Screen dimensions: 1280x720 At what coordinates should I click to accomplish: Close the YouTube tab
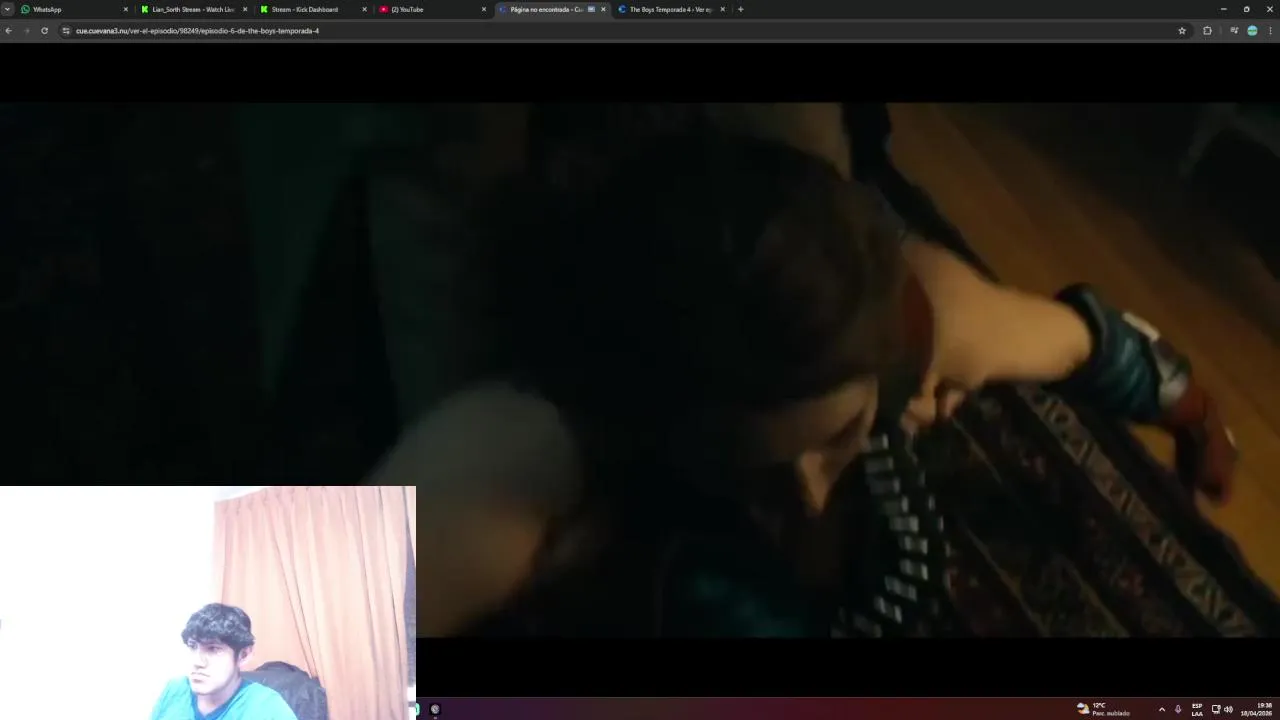(484, 9)
